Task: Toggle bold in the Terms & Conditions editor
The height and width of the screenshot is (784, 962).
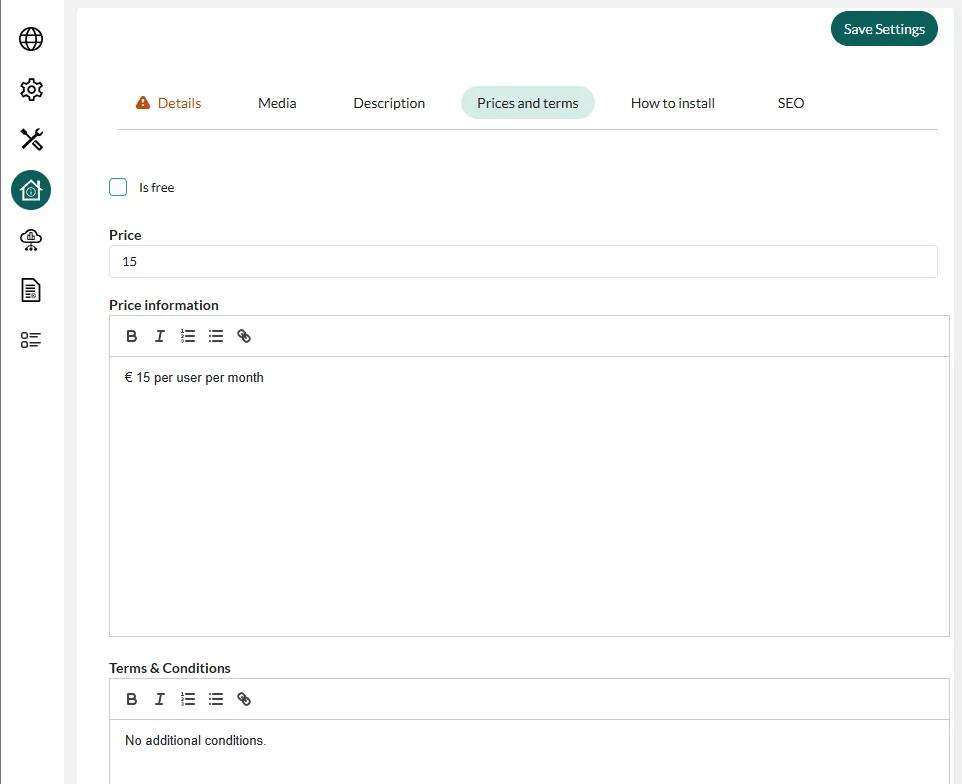Action: point(132,700)
